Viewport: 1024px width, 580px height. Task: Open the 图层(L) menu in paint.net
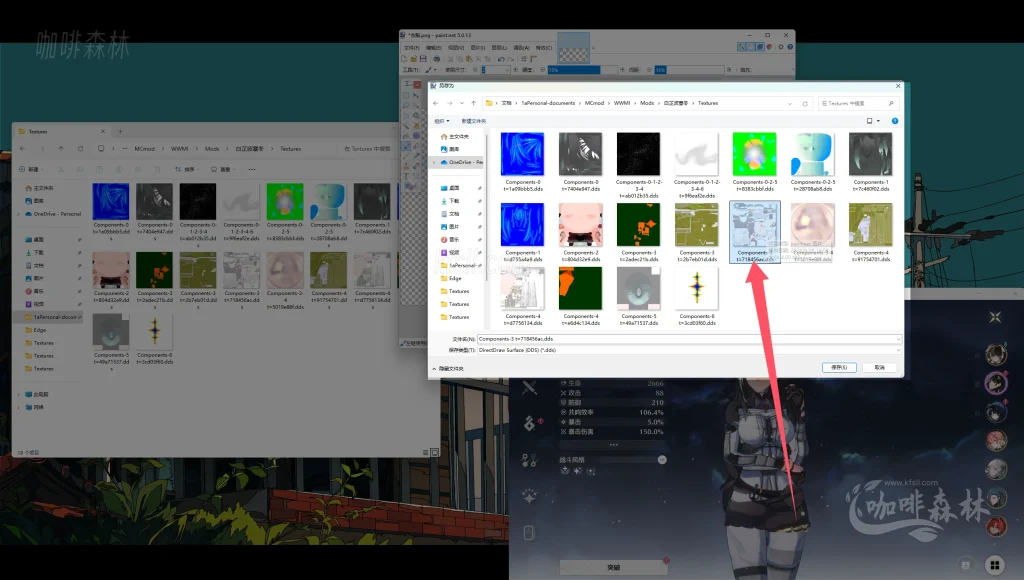[x=499, y=48]
